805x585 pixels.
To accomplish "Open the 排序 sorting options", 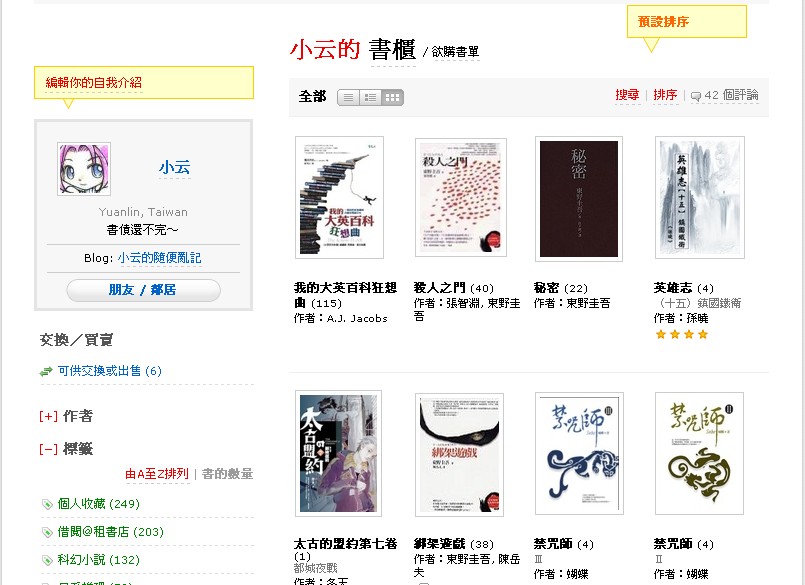I will point(665,95).
